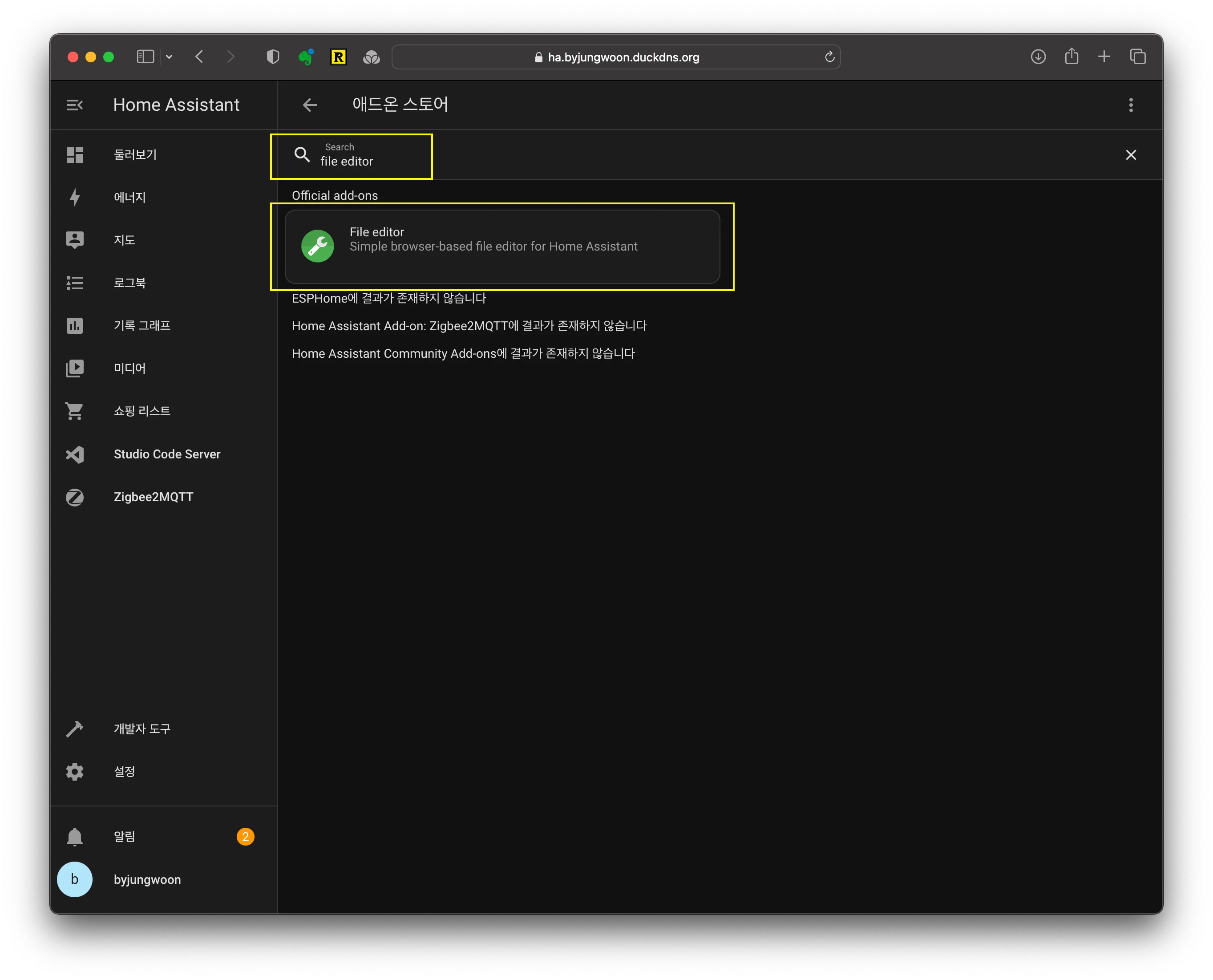
Task: Open the 미디어 media icon
Action: 74,368
